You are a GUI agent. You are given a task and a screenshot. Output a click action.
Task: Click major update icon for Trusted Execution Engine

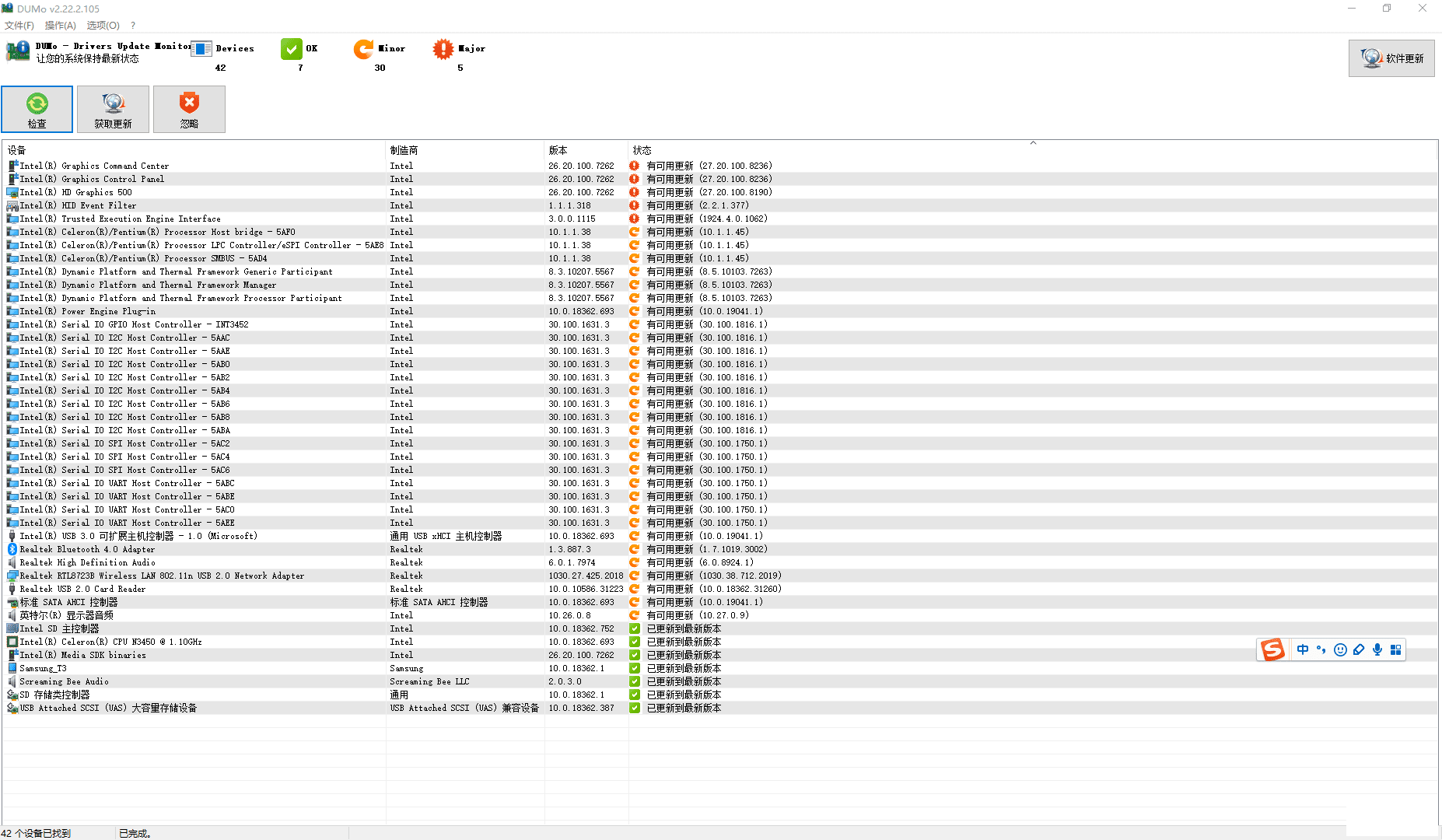tap(635, 219)
